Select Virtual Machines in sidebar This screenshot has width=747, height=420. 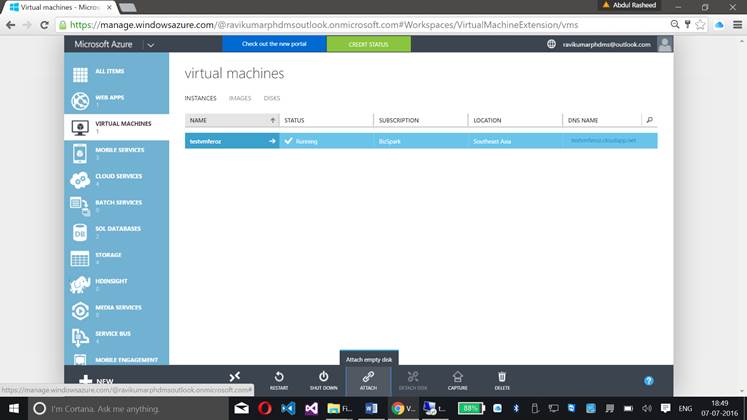point(116,127)
